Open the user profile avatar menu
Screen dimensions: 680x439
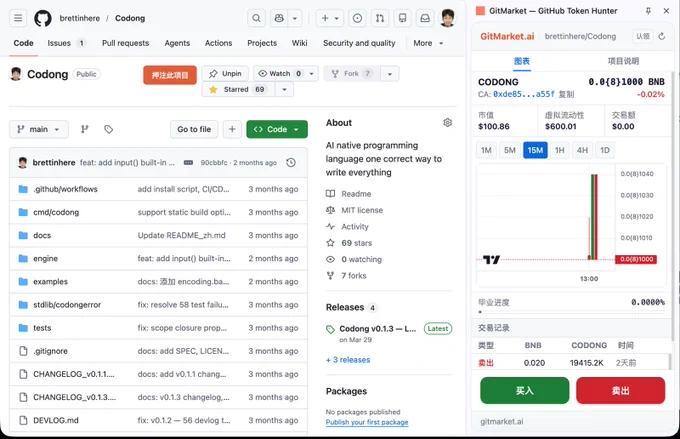coord(448,18)
